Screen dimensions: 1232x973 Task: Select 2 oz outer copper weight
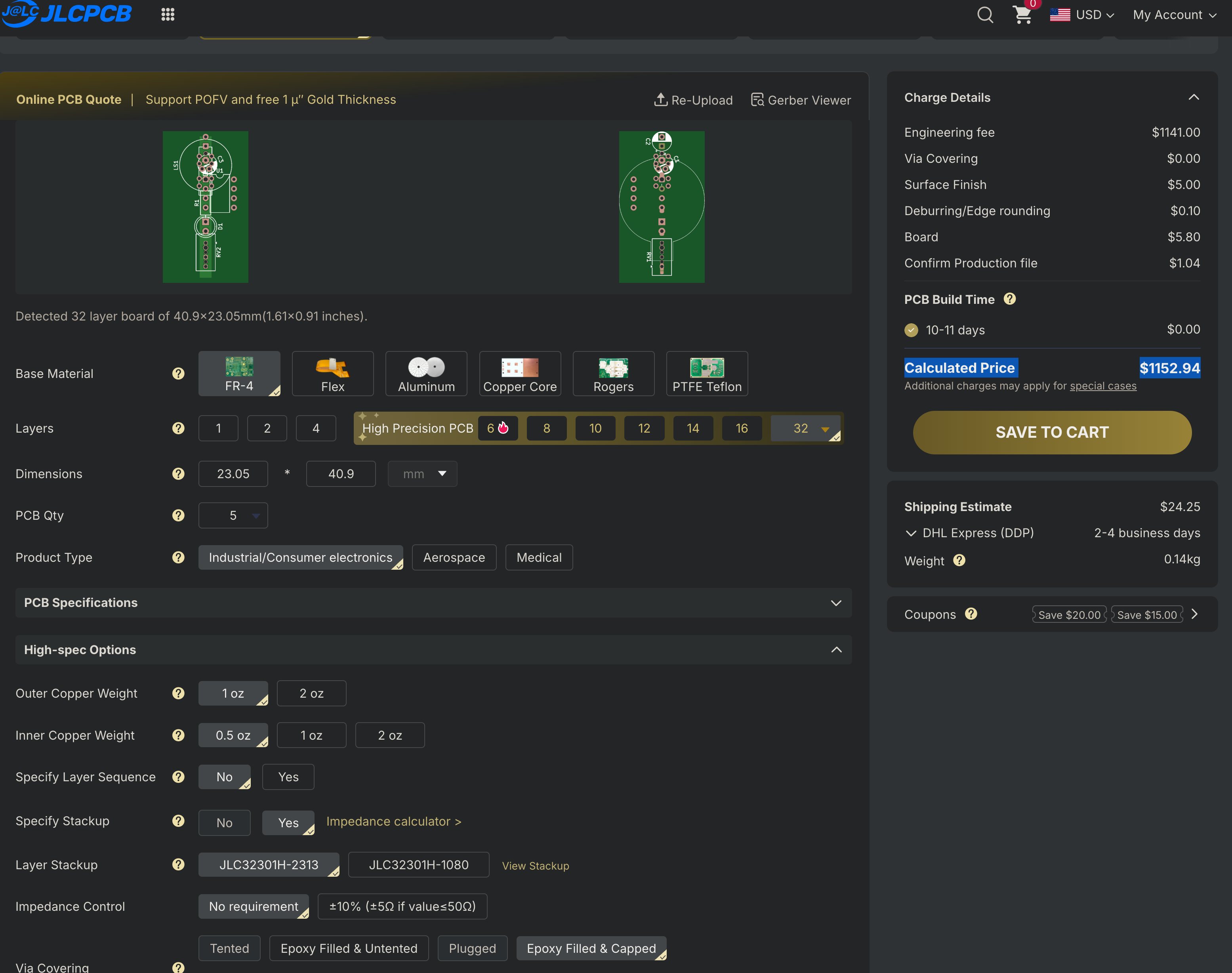click(x=311, y=693)
